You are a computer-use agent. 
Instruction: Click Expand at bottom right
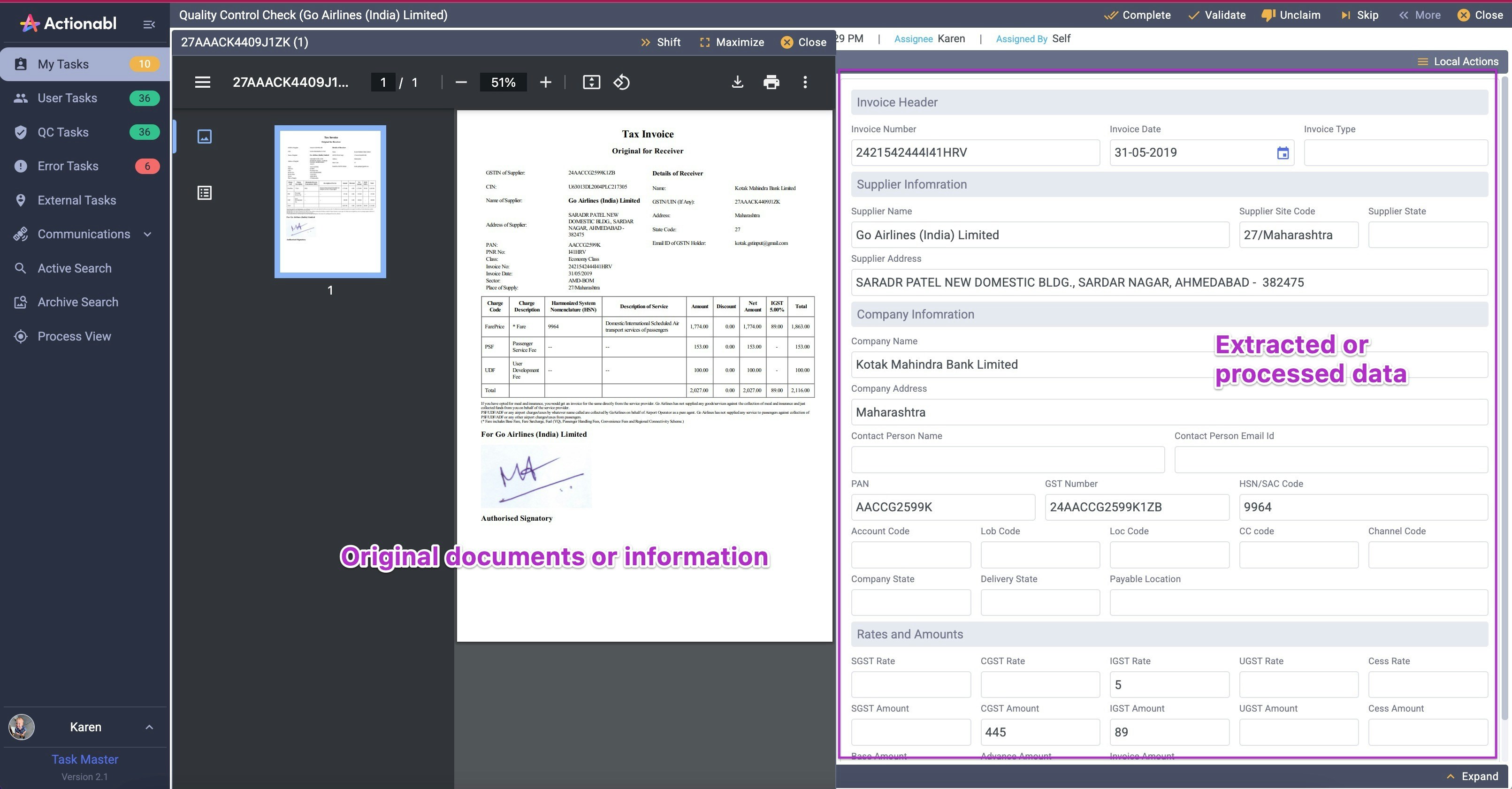click(1472, 776)
